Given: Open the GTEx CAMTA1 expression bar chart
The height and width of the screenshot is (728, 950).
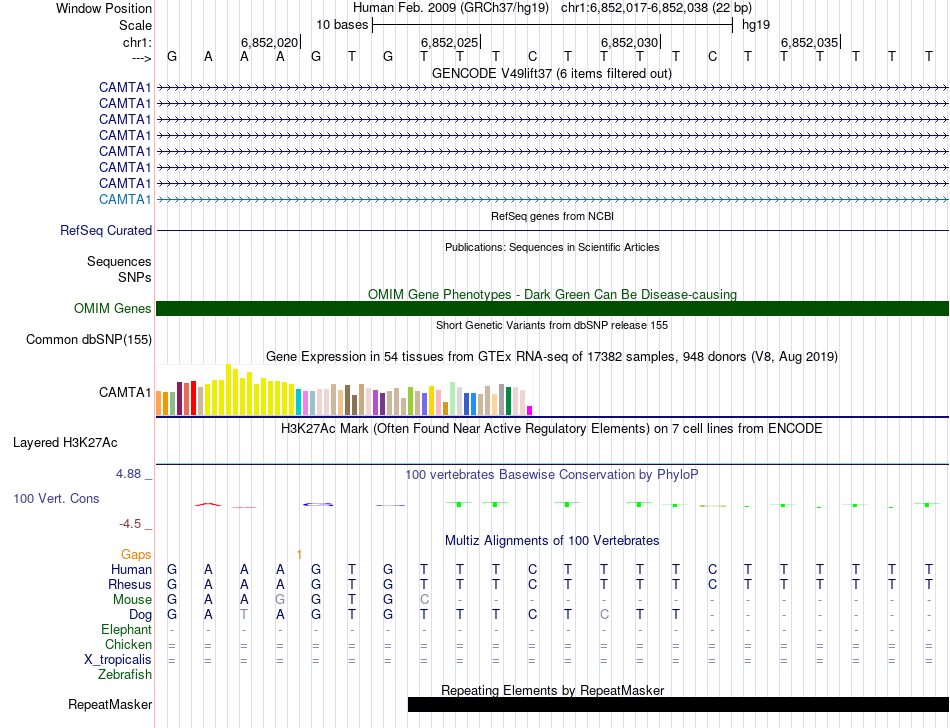Looking at the screenshot, I should click(x=345, y=399).
